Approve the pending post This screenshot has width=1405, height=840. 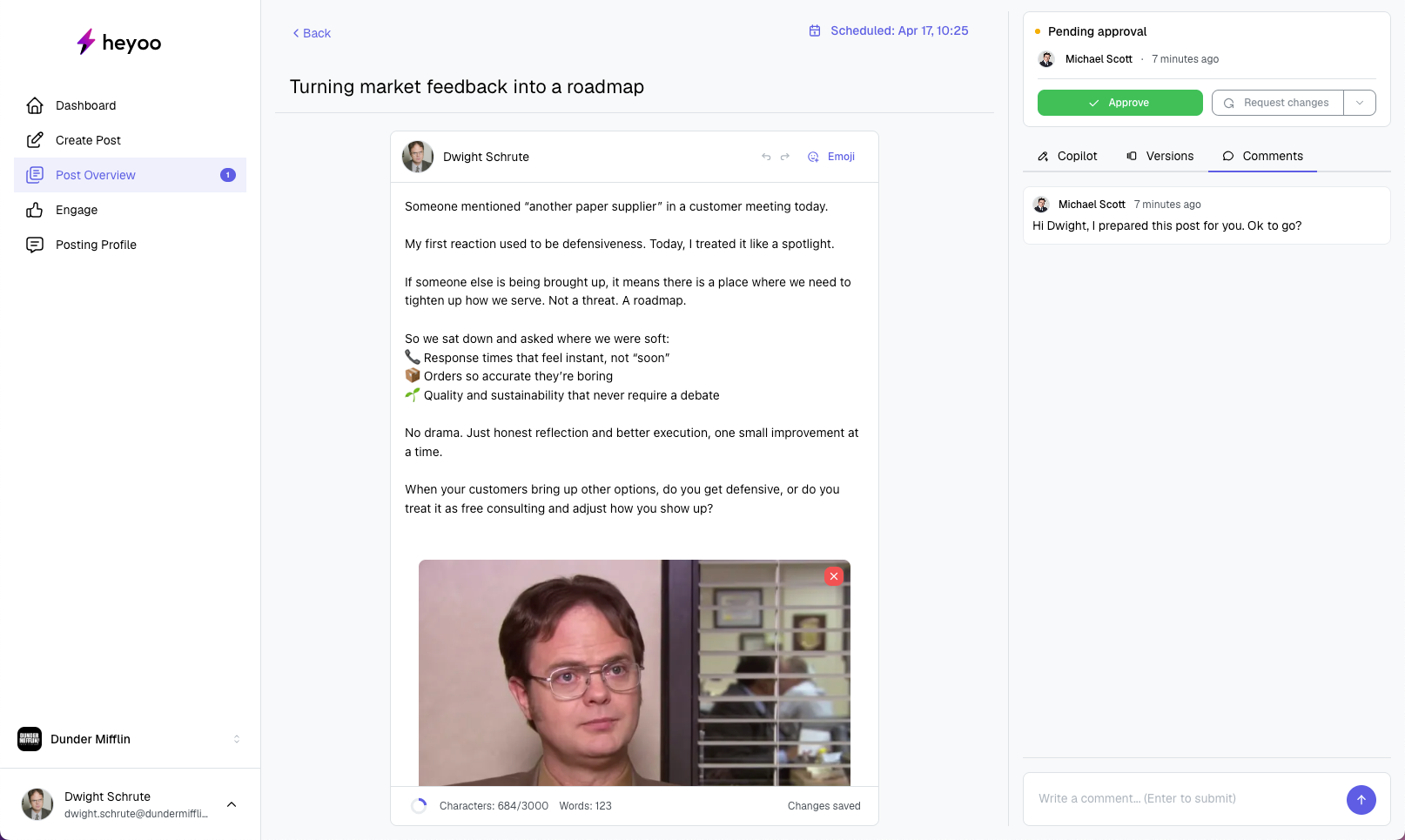pyautogui.click(x=1119, y=103)
